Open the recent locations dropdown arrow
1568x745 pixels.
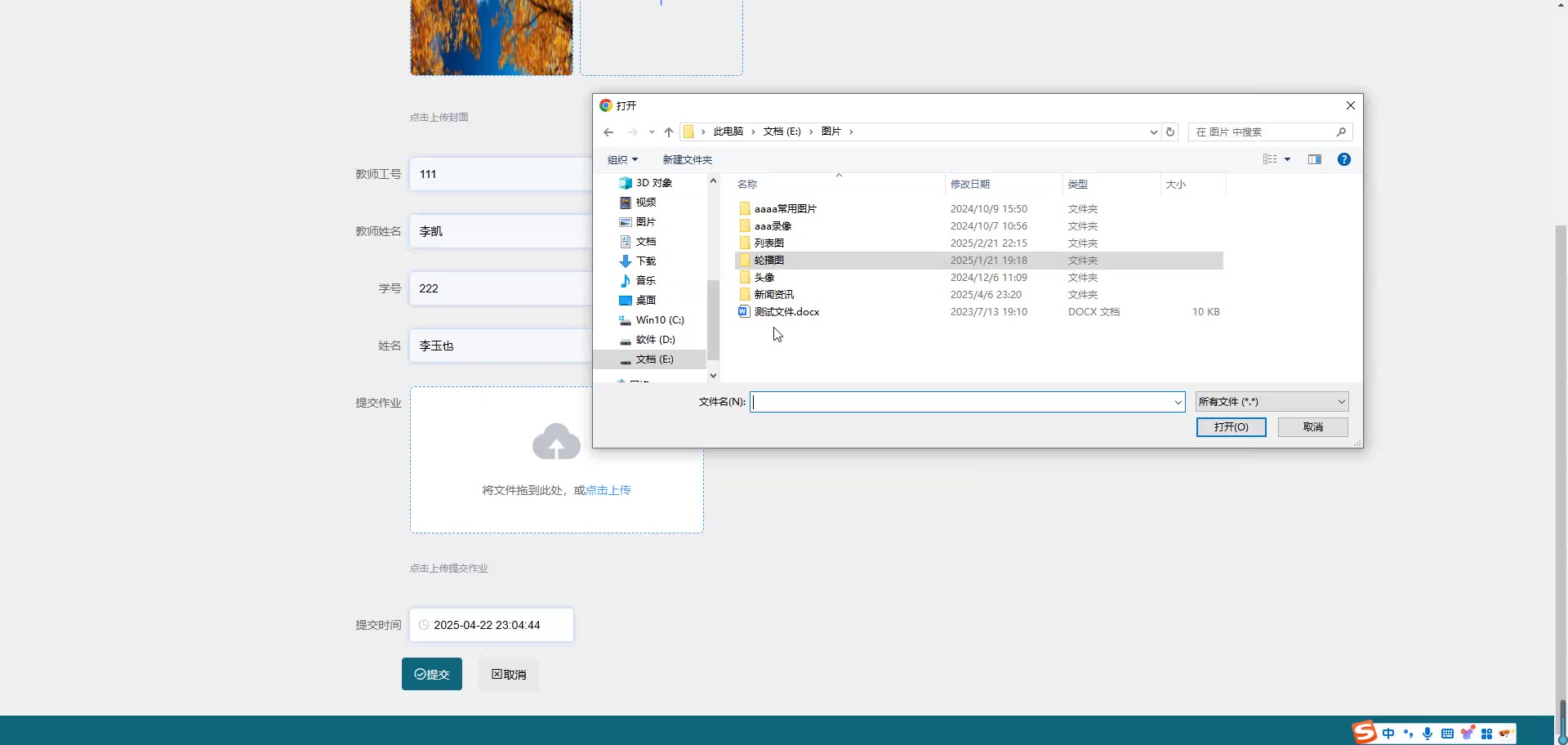tap(652, 132)
